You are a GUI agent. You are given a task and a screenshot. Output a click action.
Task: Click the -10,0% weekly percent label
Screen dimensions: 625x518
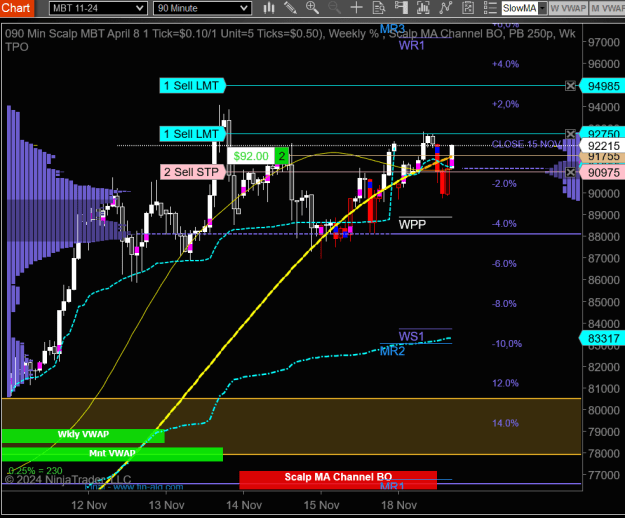(x=507, y=343)
